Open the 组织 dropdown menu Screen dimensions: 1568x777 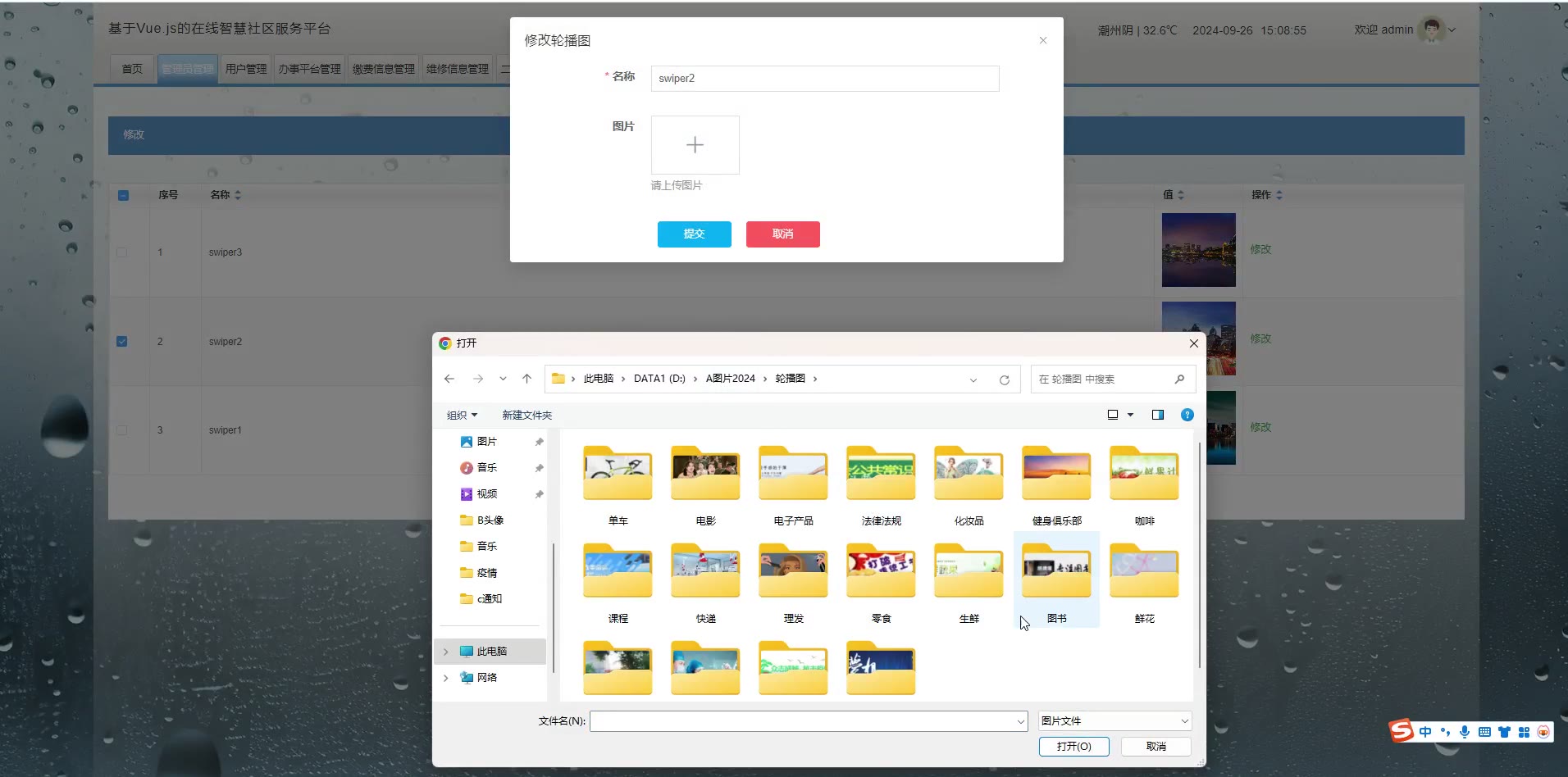click(462, 416)
